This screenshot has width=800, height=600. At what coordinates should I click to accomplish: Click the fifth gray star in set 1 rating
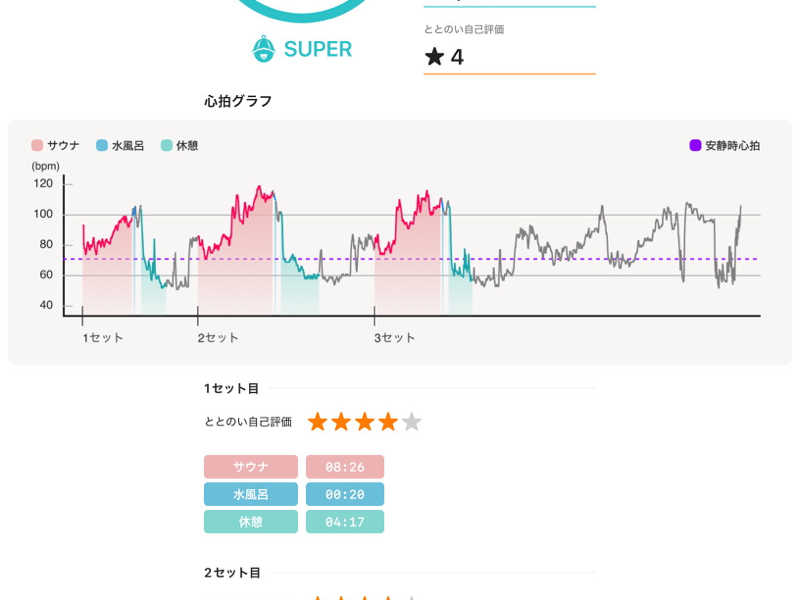coord(411,421)
